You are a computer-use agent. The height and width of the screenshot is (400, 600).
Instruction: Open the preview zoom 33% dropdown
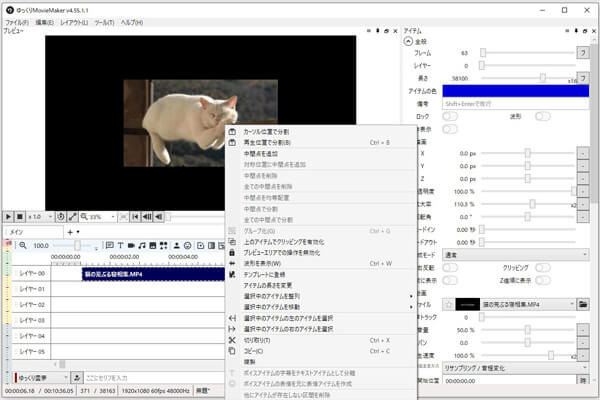click(98, 217)
